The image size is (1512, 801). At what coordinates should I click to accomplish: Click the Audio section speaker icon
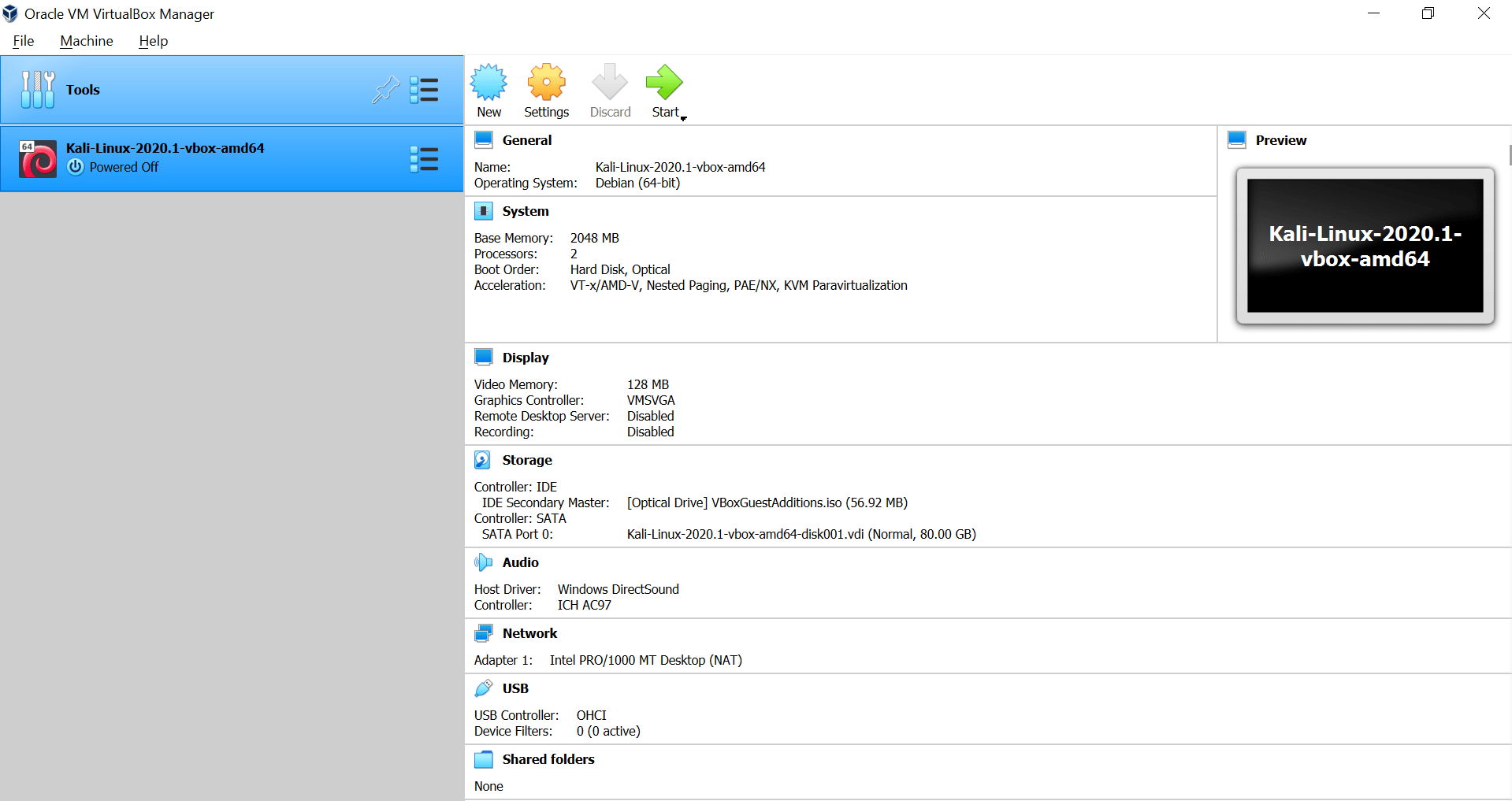click(483, 562)
